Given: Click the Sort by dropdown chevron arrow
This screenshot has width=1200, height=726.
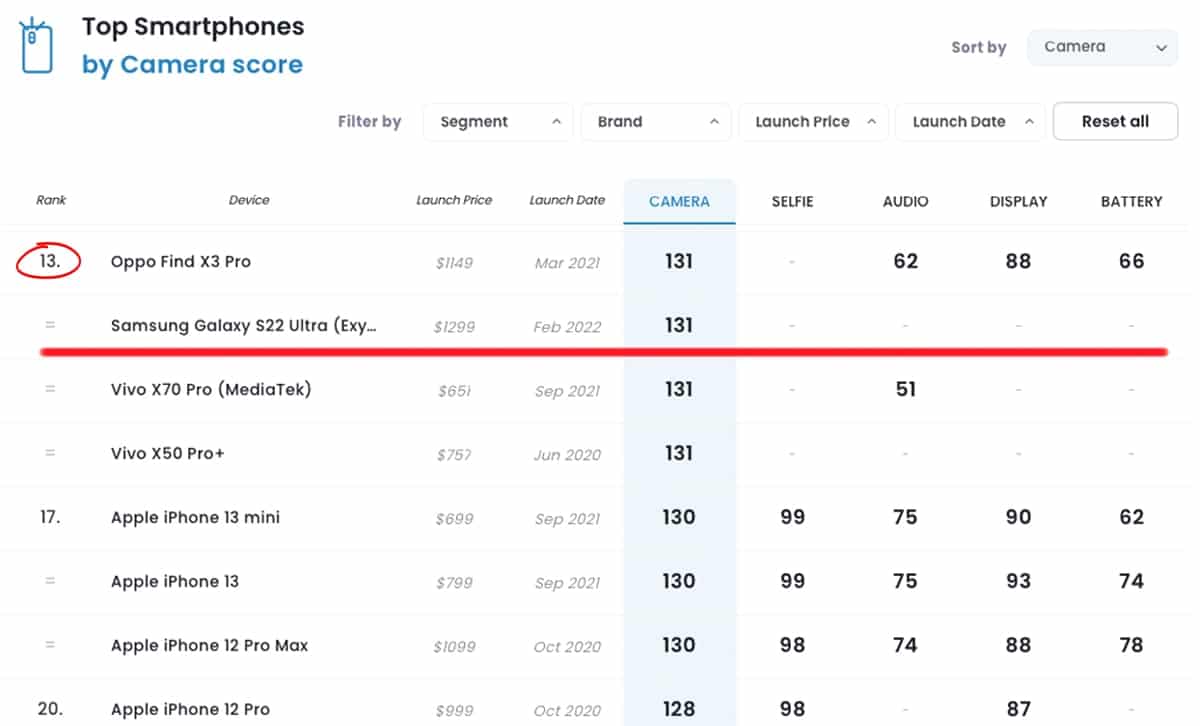Looking at the screenshot, I should coord(1160,48).
